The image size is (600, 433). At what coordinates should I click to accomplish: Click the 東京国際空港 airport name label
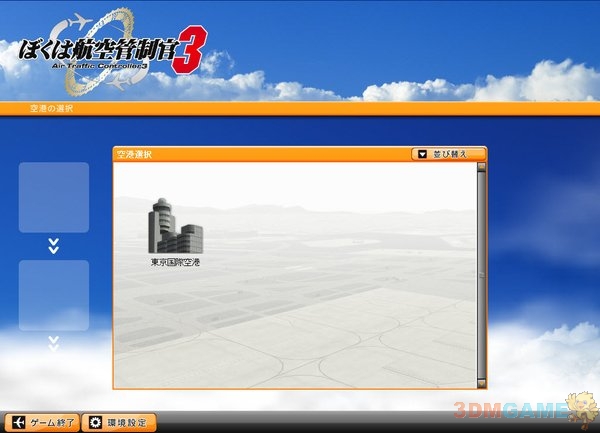[x=175, y=262]
